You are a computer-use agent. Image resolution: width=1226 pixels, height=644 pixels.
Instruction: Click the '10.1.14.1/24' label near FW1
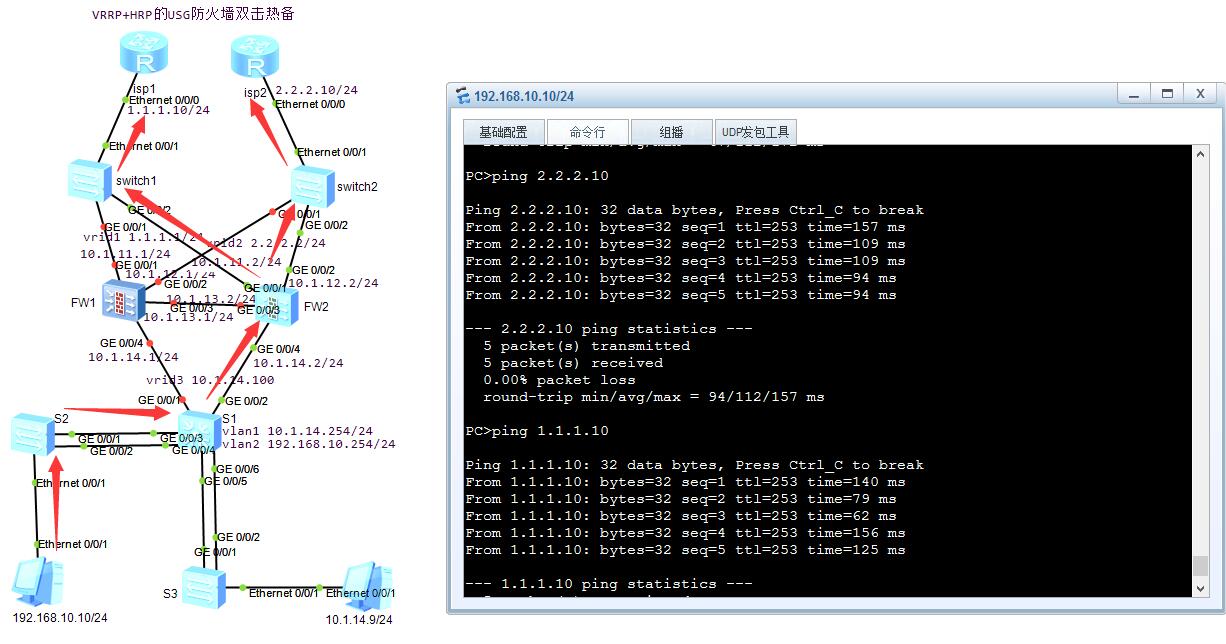[133, 356]
